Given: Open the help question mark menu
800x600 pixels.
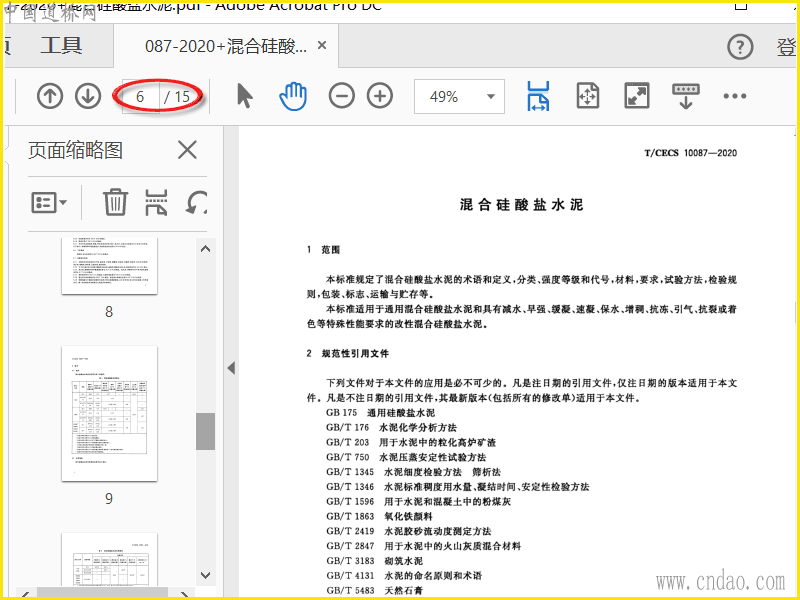Looking at the screenshot, I should click(740, 47).
